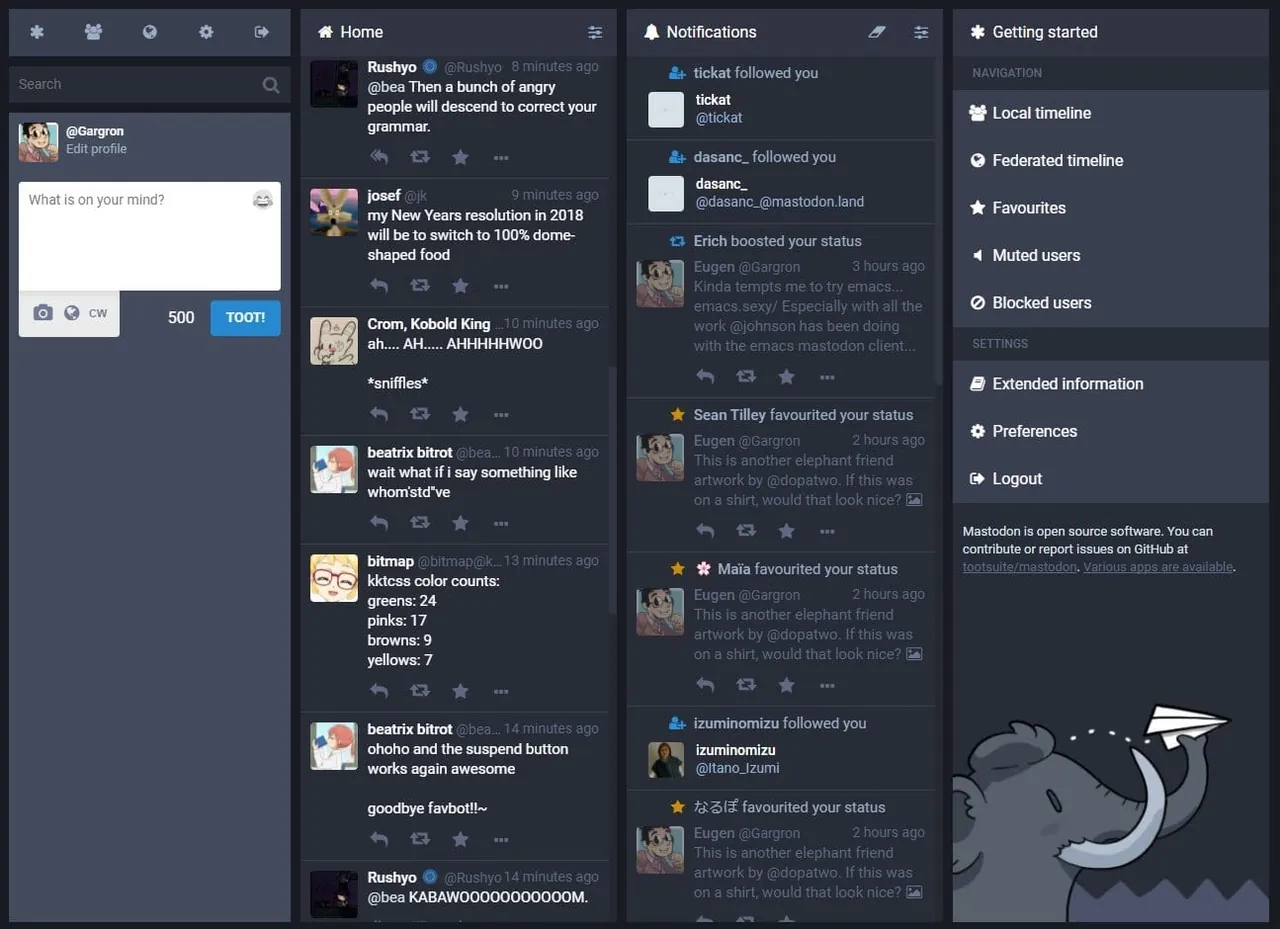
Task: Favourite josef's dome-shaped food post
Action: (x=460, y=285)
